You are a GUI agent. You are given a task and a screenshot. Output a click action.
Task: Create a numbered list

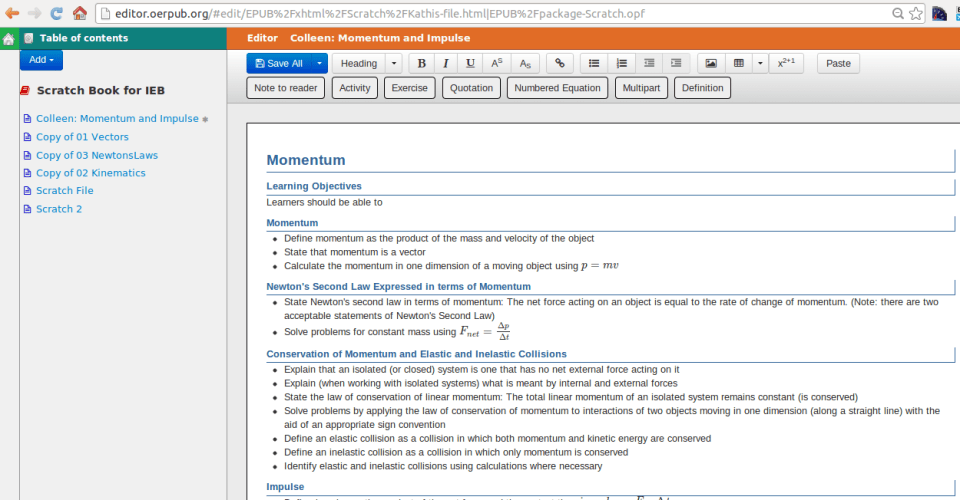pos(622,63)
